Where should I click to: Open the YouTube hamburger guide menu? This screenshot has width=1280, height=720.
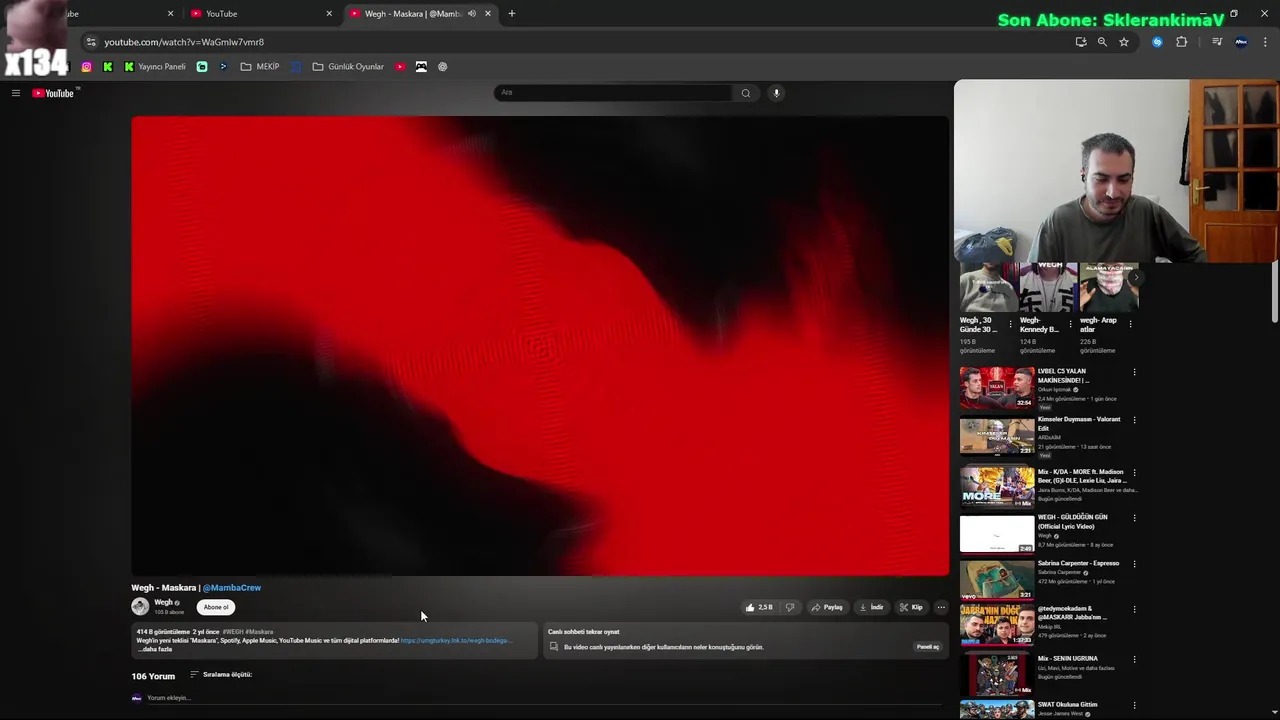15,93
